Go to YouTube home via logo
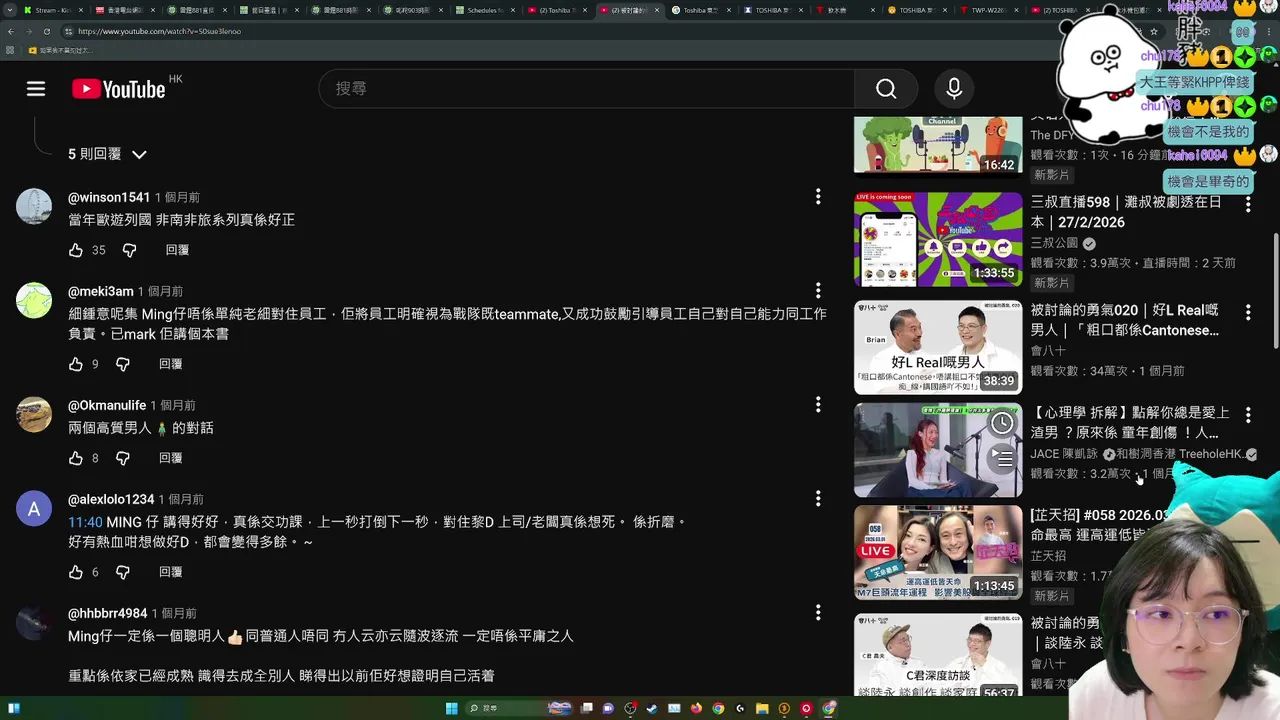Viewport: 1280px width, 720px height. [x=119, y=89]
